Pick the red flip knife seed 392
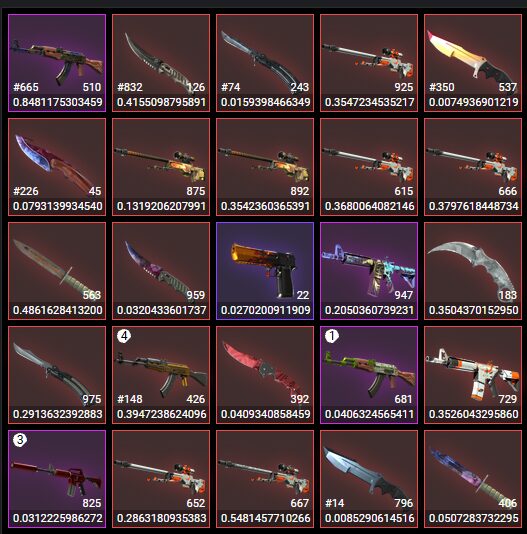 [x=265, y=375]
